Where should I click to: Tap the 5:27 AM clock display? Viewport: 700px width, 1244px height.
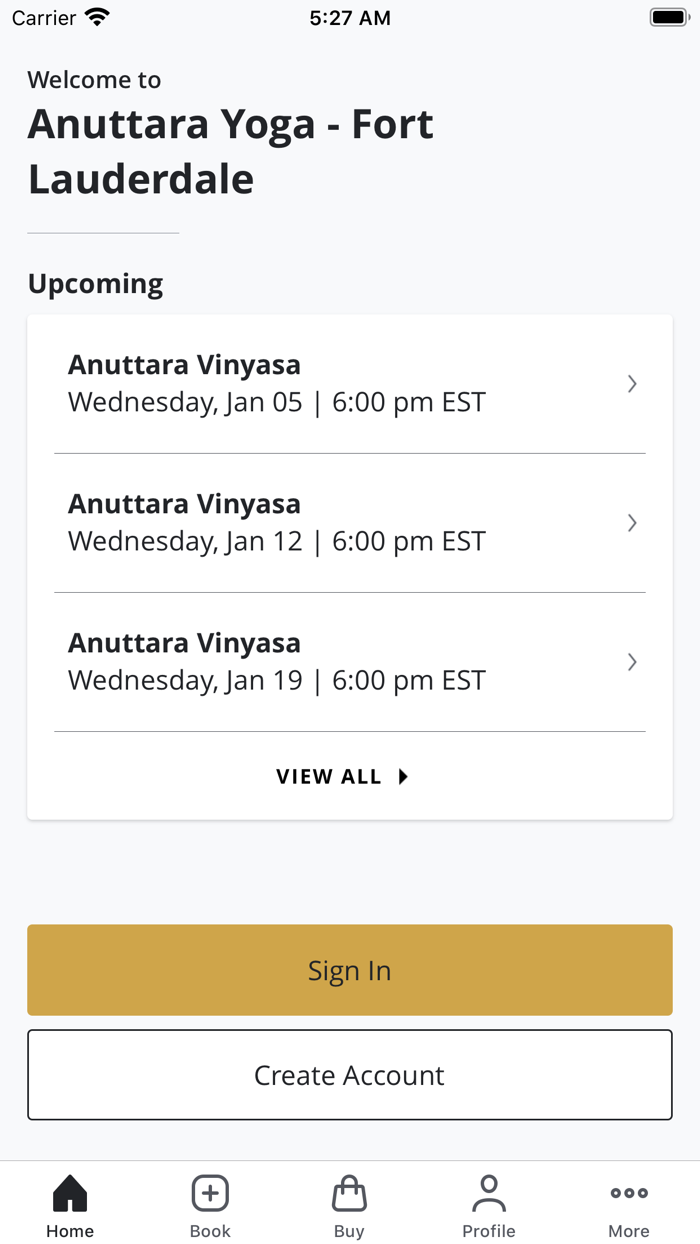coord(349,16)
